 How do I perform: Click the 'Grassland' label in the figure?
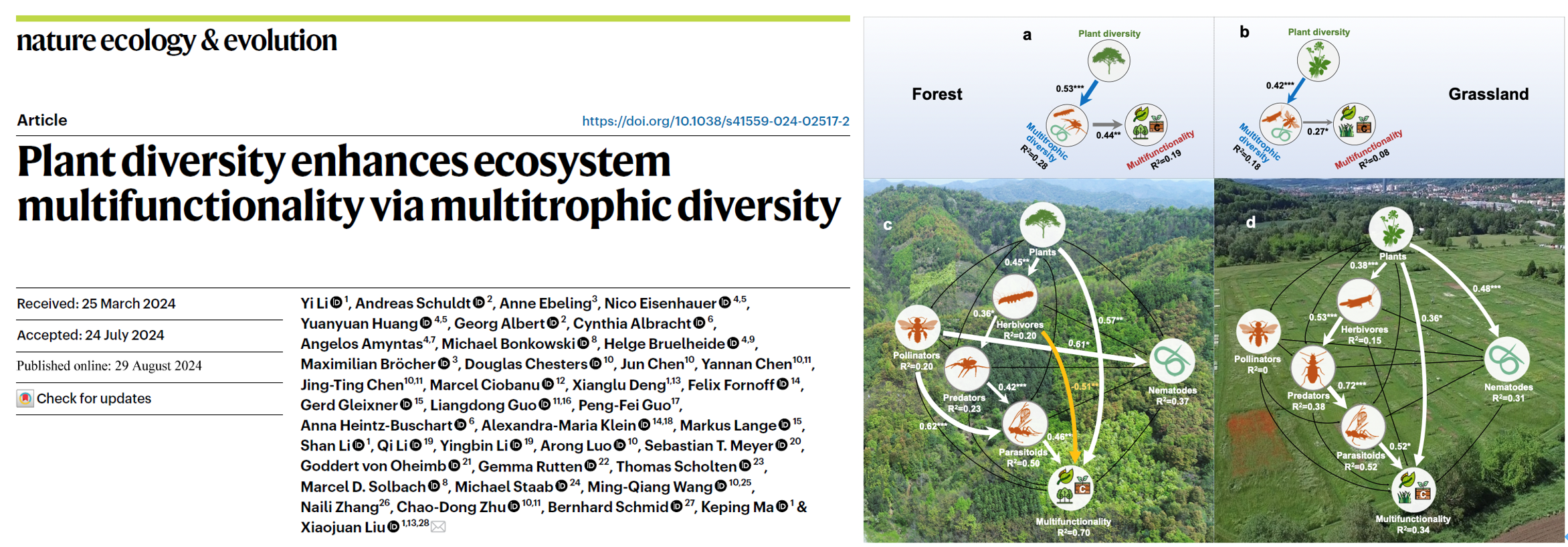pos(1488,94)
